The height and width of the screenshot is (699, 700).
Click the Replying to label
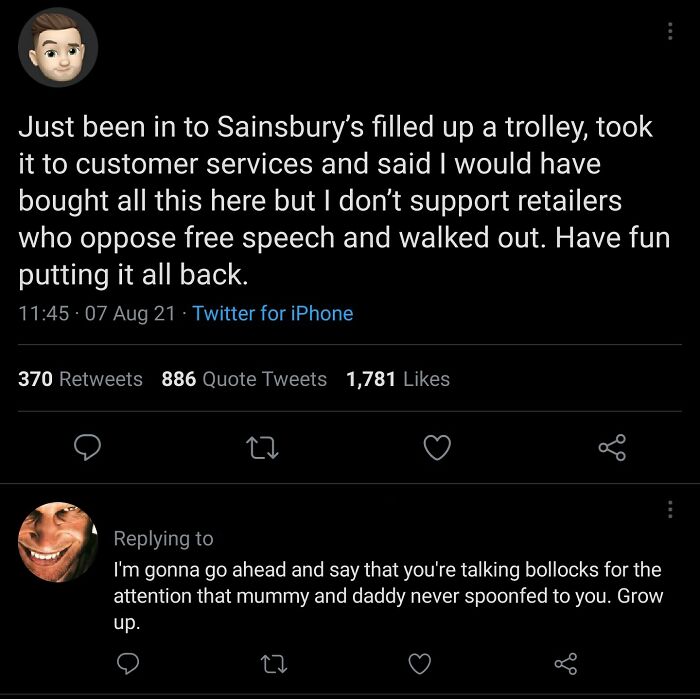coord(163,538)
